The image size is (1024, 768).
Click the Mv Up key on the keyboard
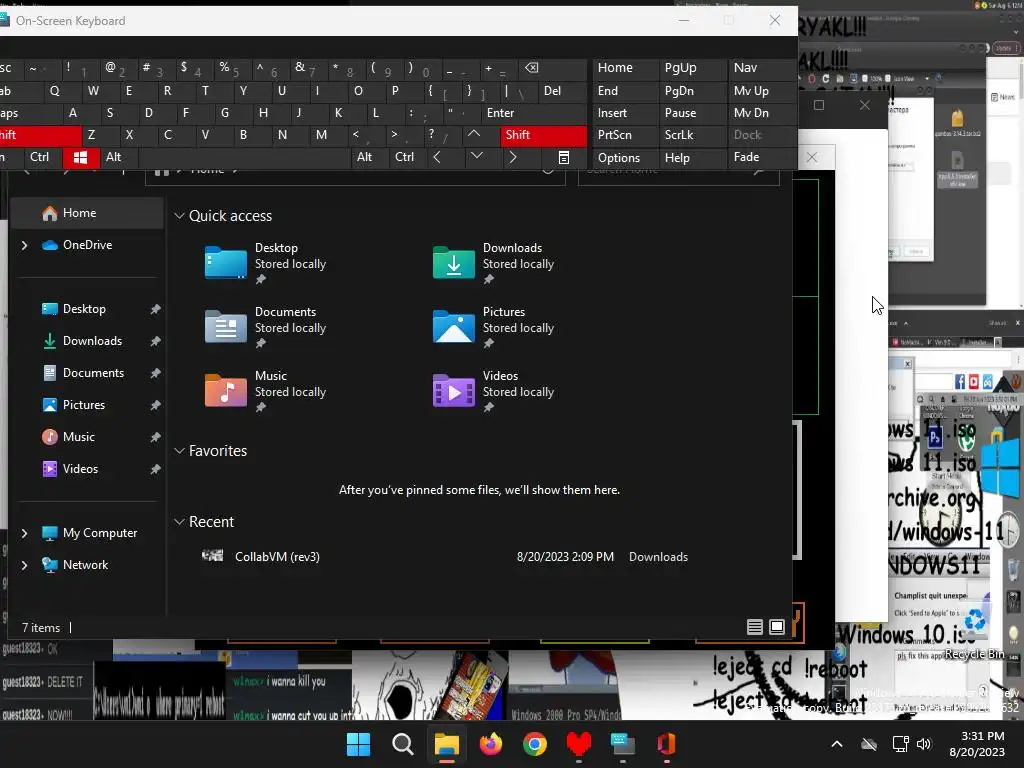[761, 91]
